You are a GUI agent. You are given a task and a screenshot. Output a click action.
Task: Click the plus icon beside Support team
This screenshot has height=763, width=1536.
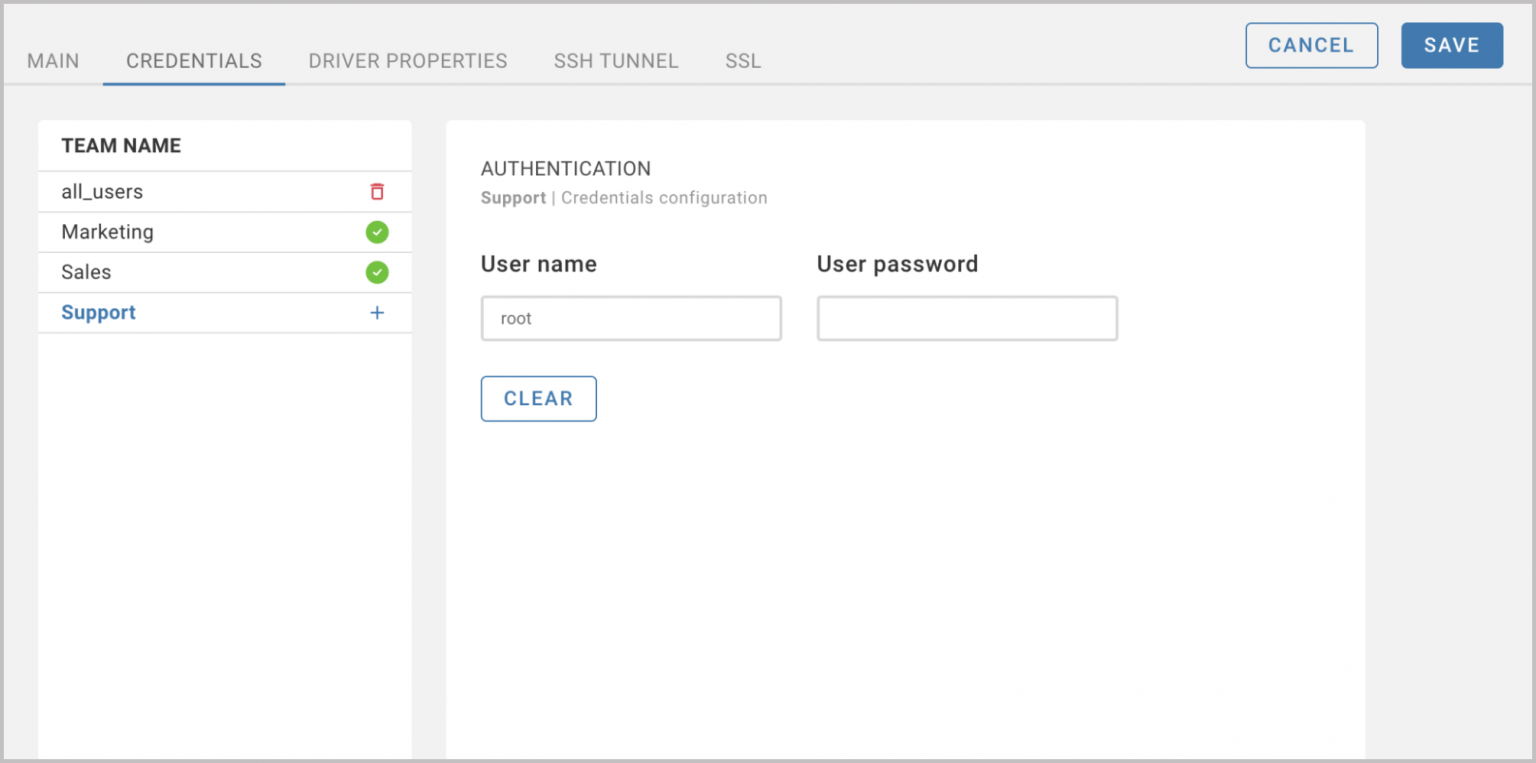[x=377, y=313]
